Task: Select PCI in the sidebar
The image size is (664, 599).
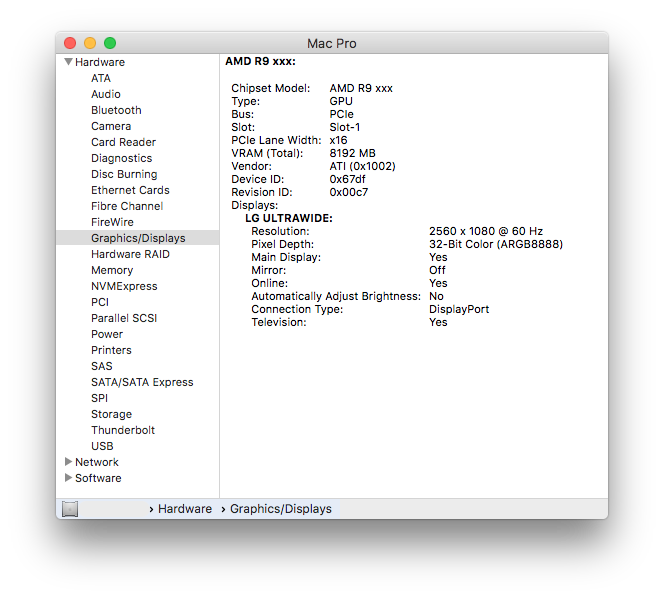Action: tap(100, 302)
